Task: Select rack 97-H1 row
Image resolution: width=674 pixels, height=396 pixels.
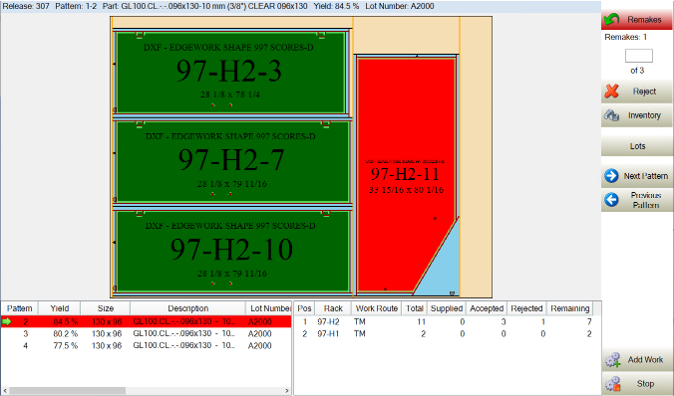Action: [x=445, y=333]
